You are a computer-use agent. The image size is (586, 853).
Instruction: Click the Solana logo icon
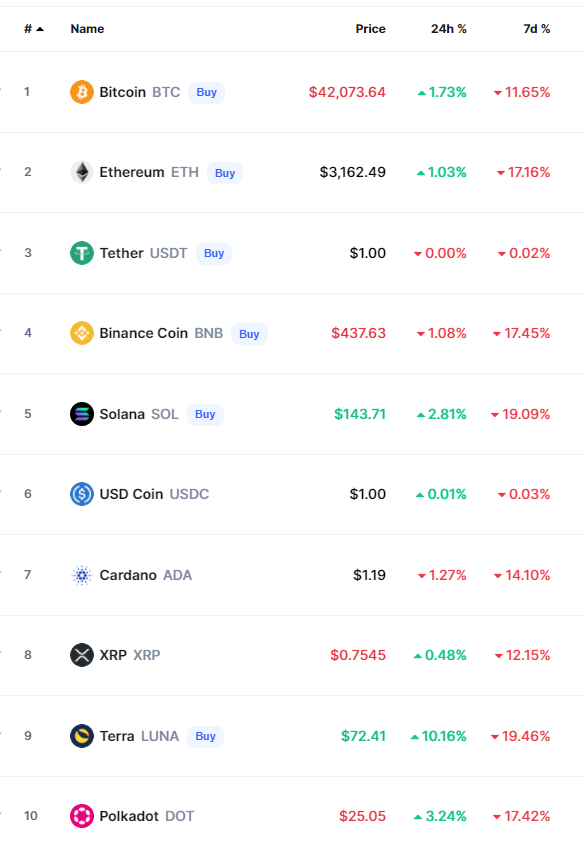tap(82, 414)
